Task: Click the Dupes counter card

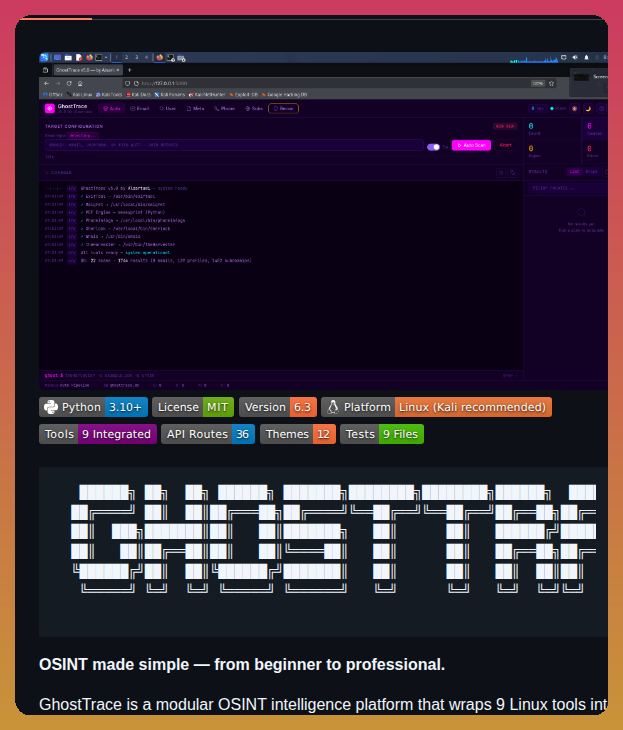Action: [x=552, y=151]
